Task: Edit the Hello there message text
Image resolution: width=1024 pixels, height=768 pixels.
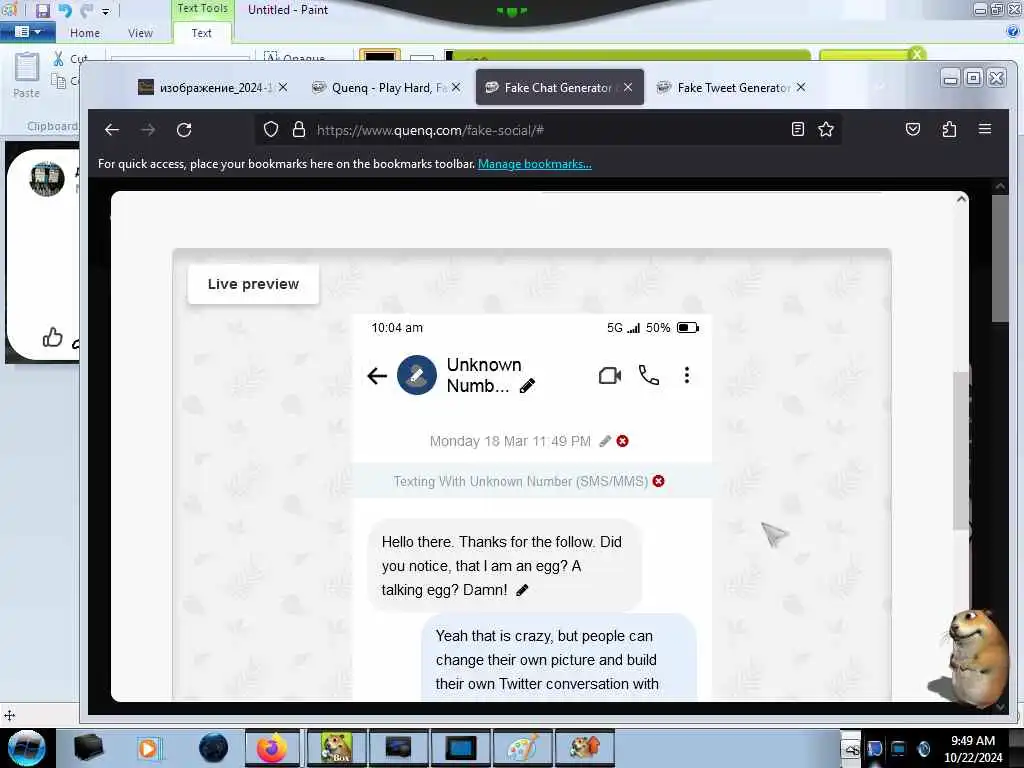Action: pyautogui.click(x=522, y=590)
